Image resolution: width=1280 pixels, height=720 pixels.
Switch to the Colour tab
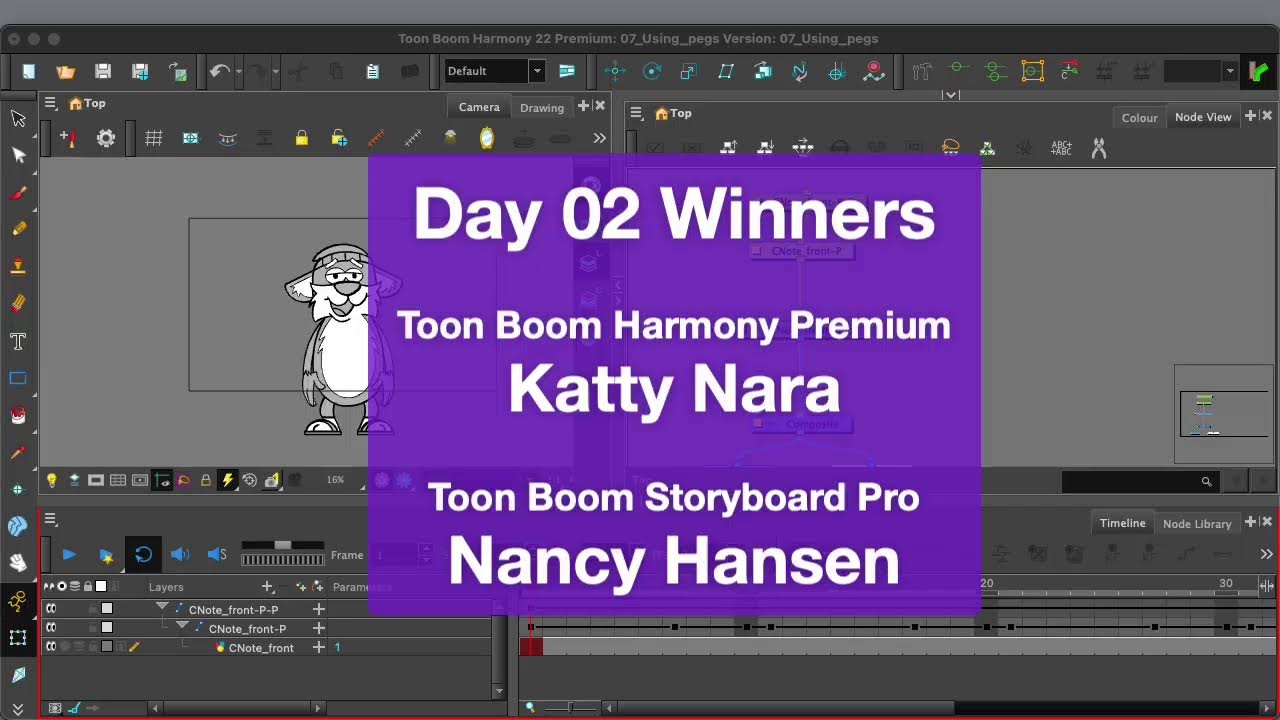point(1139,117)
